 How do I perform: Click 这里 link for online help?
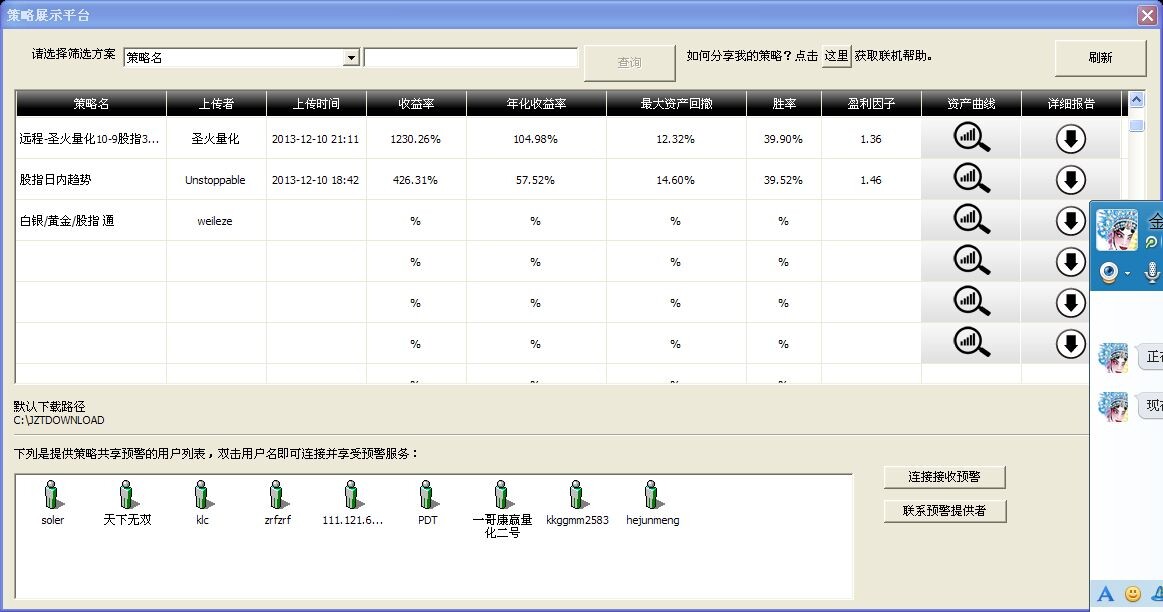point(836,57)
